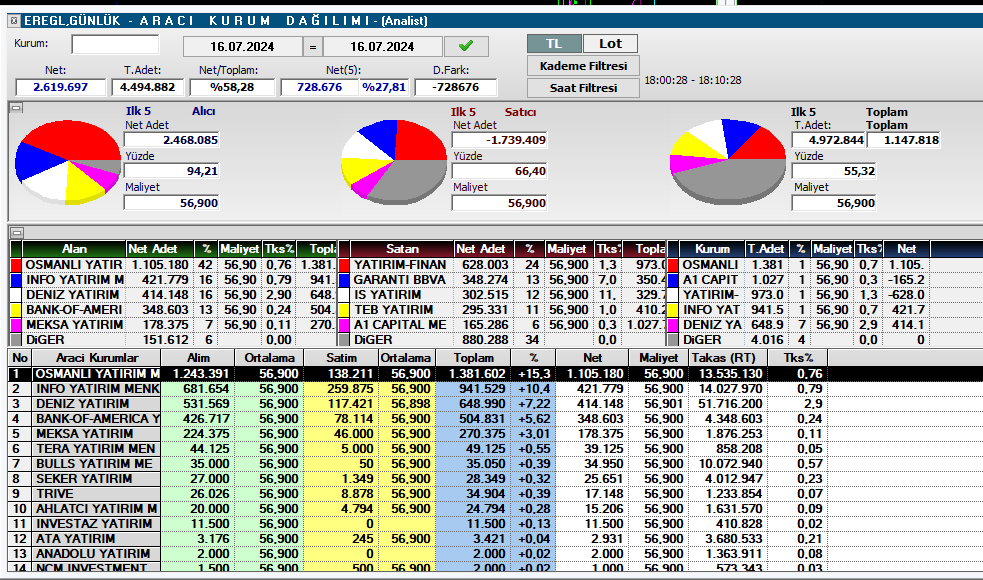Click the Takas value 51.716.200
The image size is (983, 580).
tap(730, 404)
